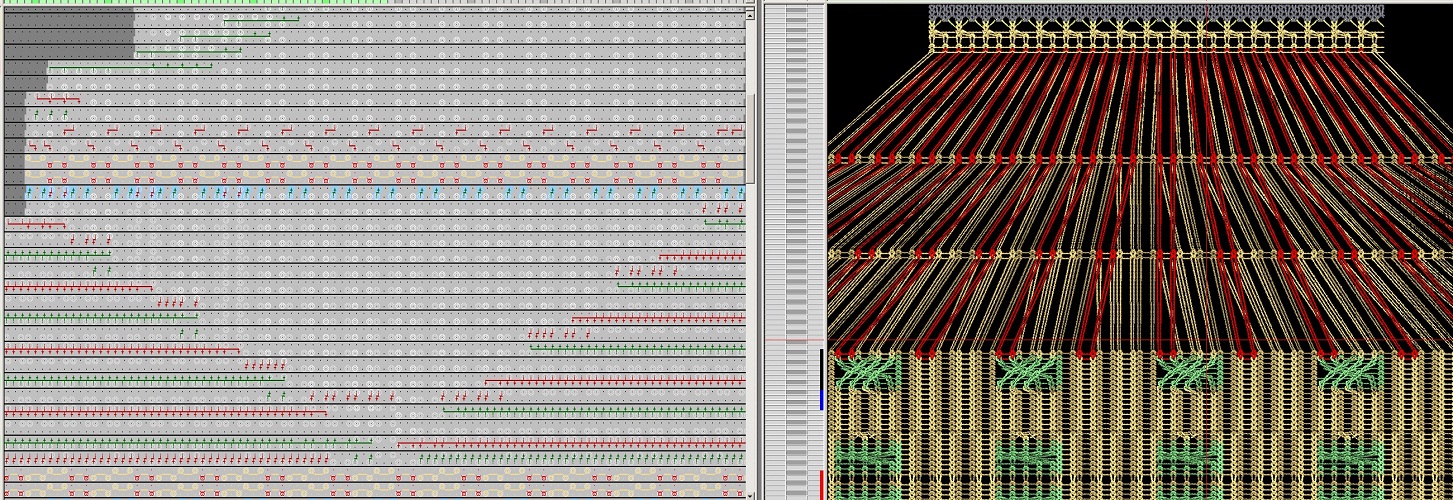Click the scroll down arrow of technical view
Viewport: 1453px width, 500px height.
(x=750, y=494)
